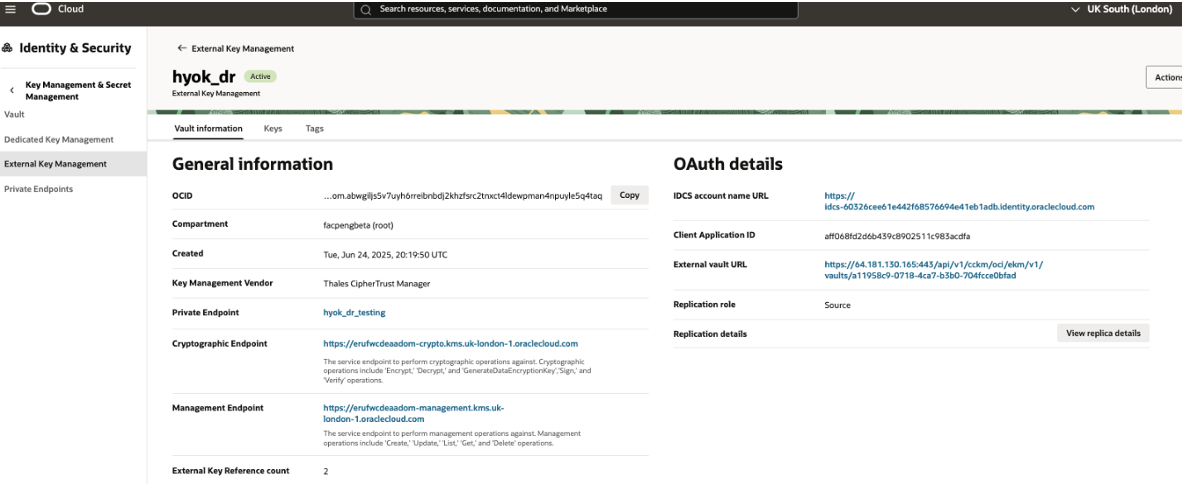Click the management operations description text
This screenshot has height=490, width=1182.
[x=452, y=439]
